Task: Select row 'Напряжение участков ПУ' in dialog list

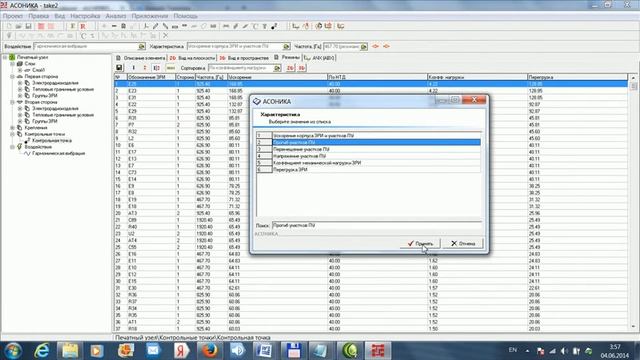Action: [368, 156]
